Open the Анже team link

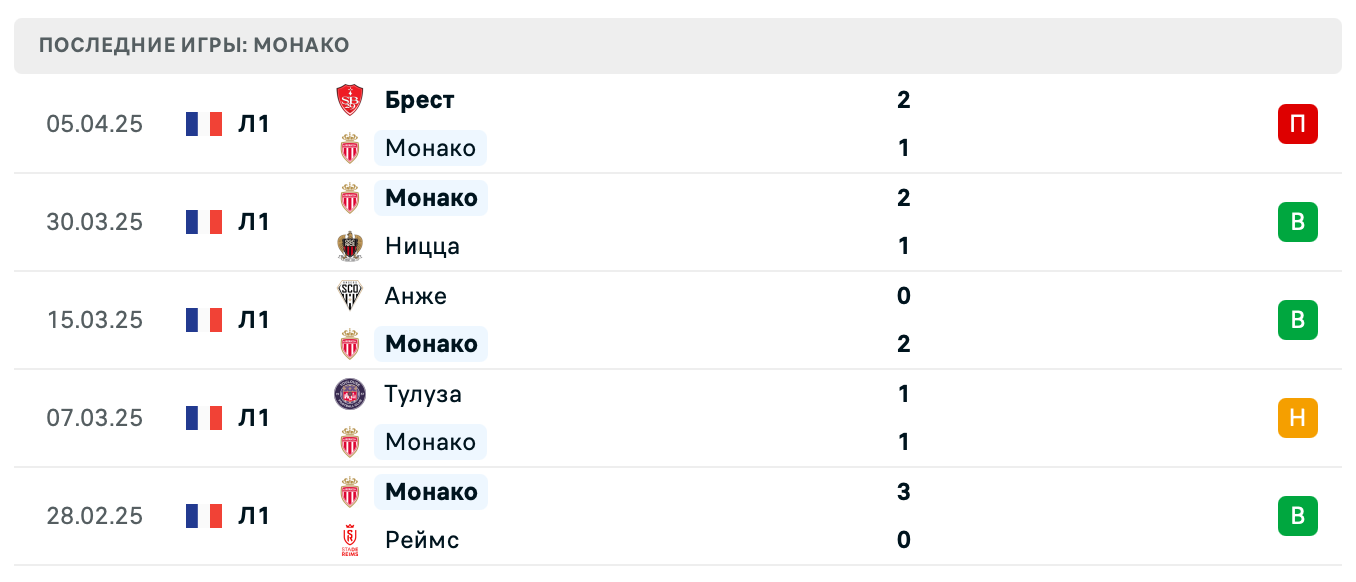(x=415, y=296)
